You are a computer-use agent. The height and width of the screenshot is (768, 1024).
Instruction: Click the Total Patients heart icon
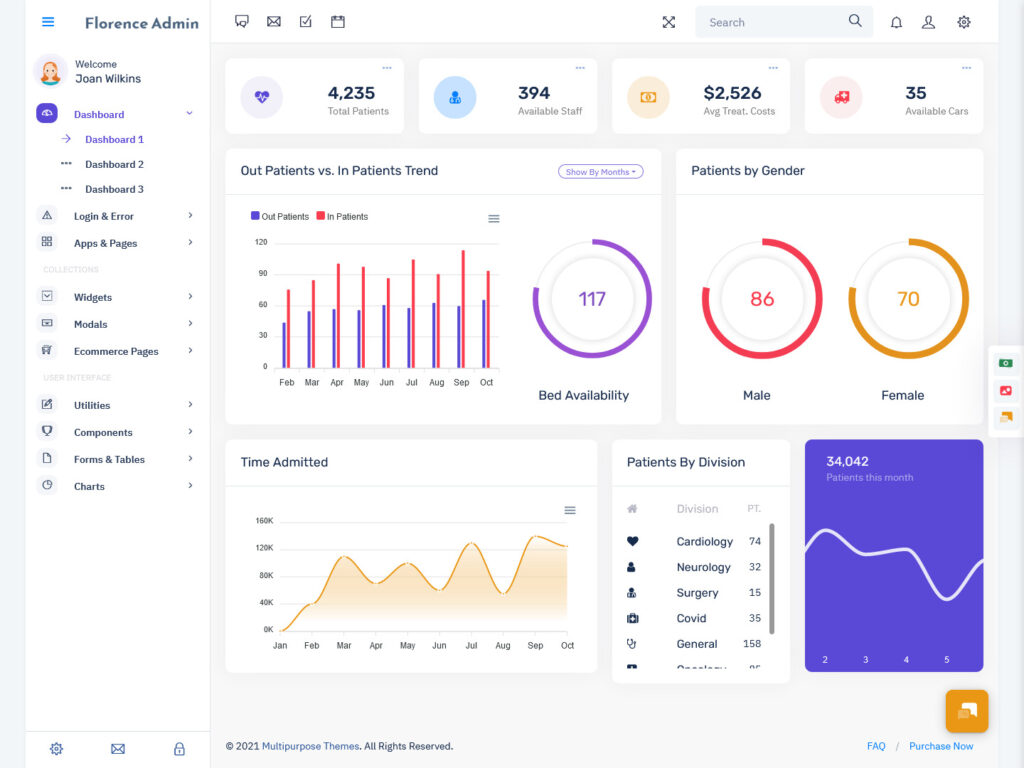tap(262, 97)
